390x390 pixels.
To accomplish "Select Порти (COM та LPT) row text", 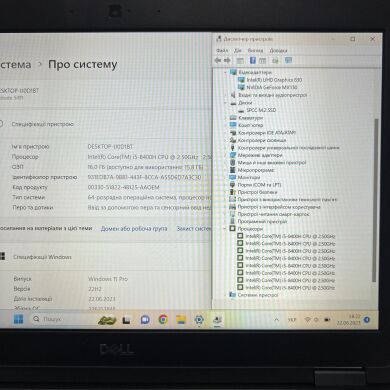I will pos(259,185).
